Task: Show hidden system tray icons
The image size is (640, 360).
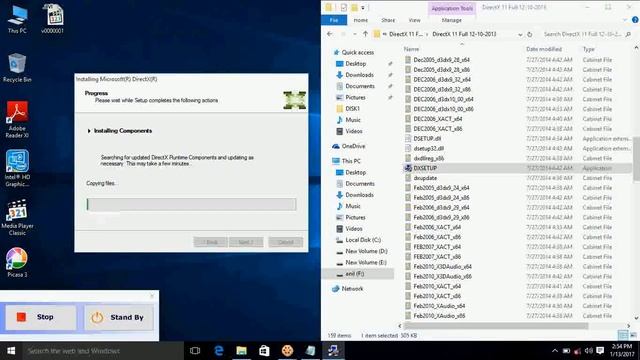Action: pos(555,351)
